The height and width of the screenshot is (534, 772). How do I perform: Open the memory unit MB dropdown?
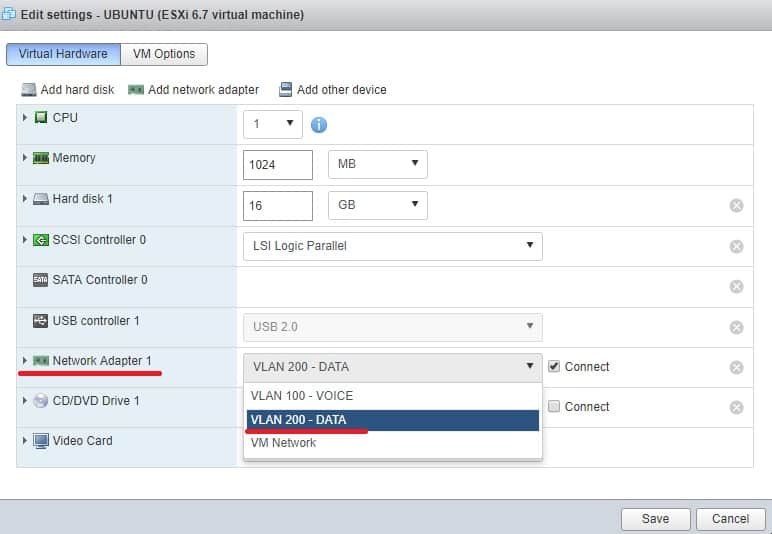(x=377, y=164)
